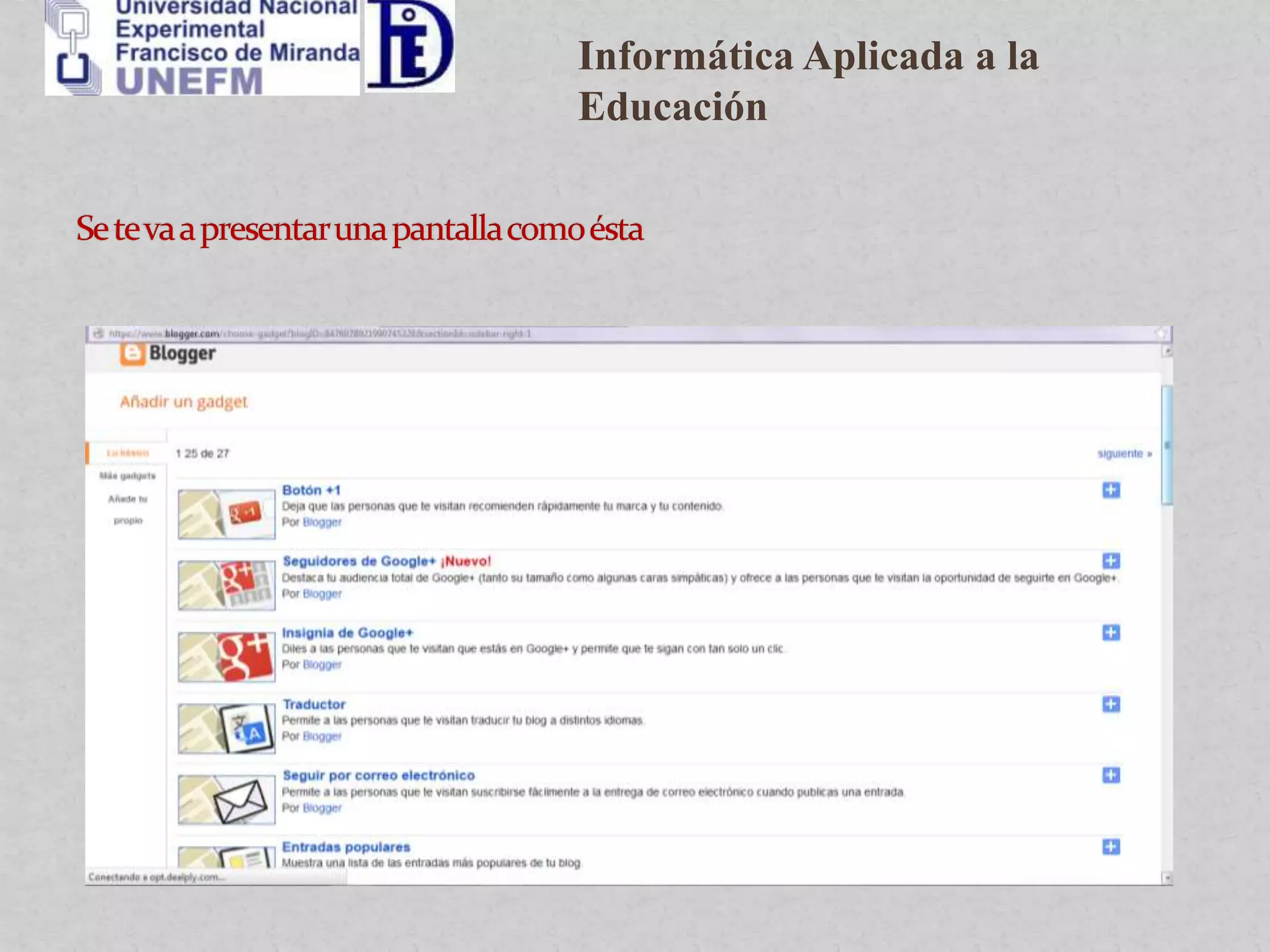Click the scrollbar up arrow
The height and width of the screenshot is (952, 1270).
pos(1167,351)
